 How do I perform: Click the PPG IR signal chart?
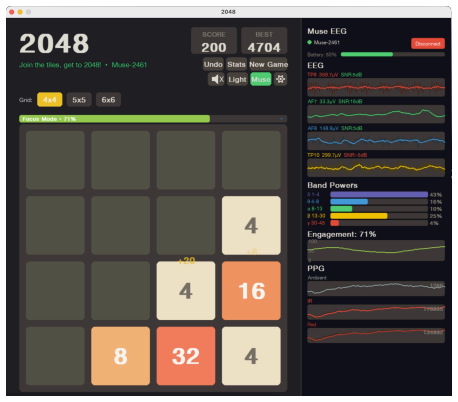[376, 312]
